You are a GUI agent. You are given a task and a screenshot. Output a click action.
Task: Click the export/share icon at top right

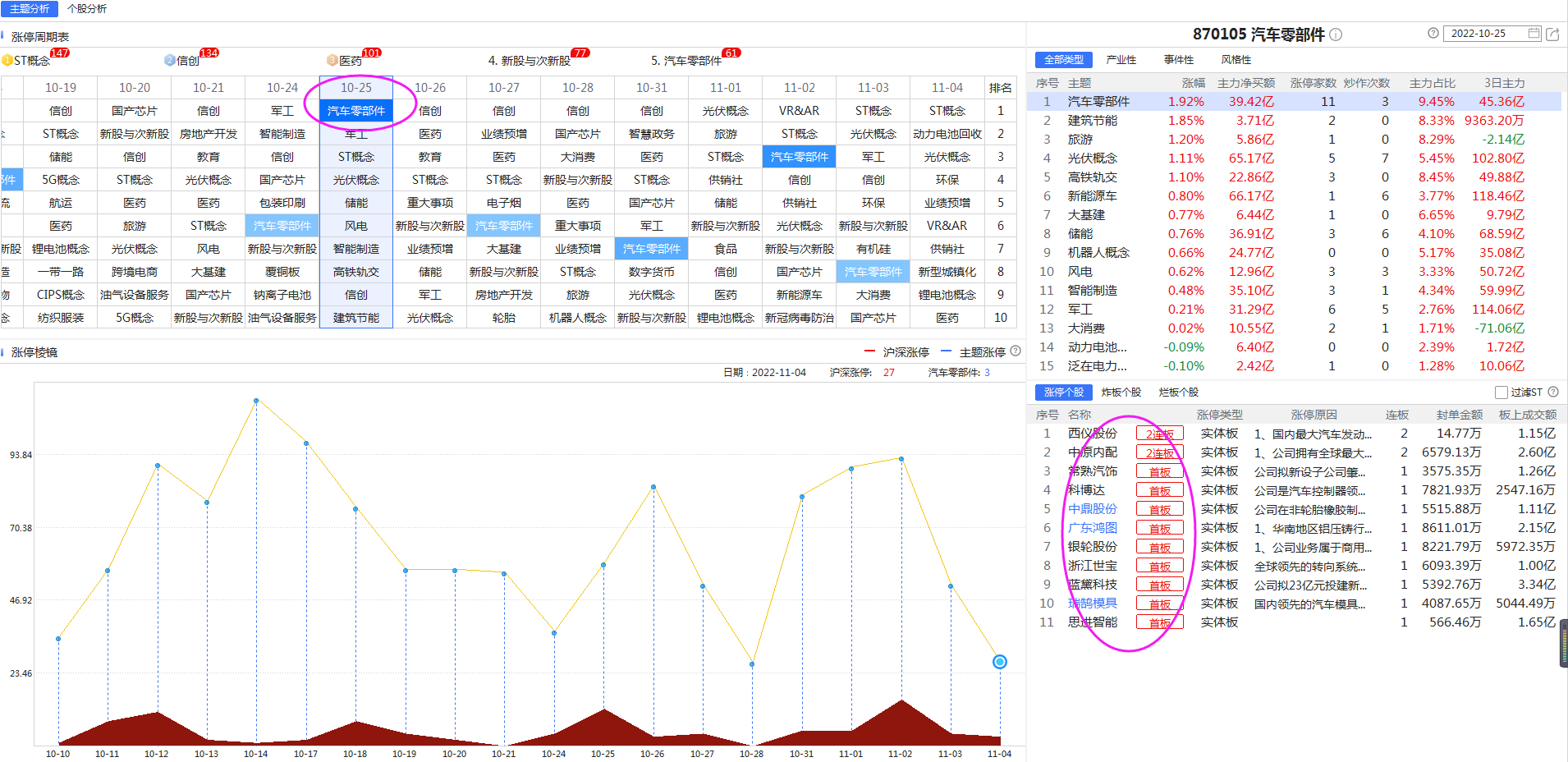[1552, 34]
